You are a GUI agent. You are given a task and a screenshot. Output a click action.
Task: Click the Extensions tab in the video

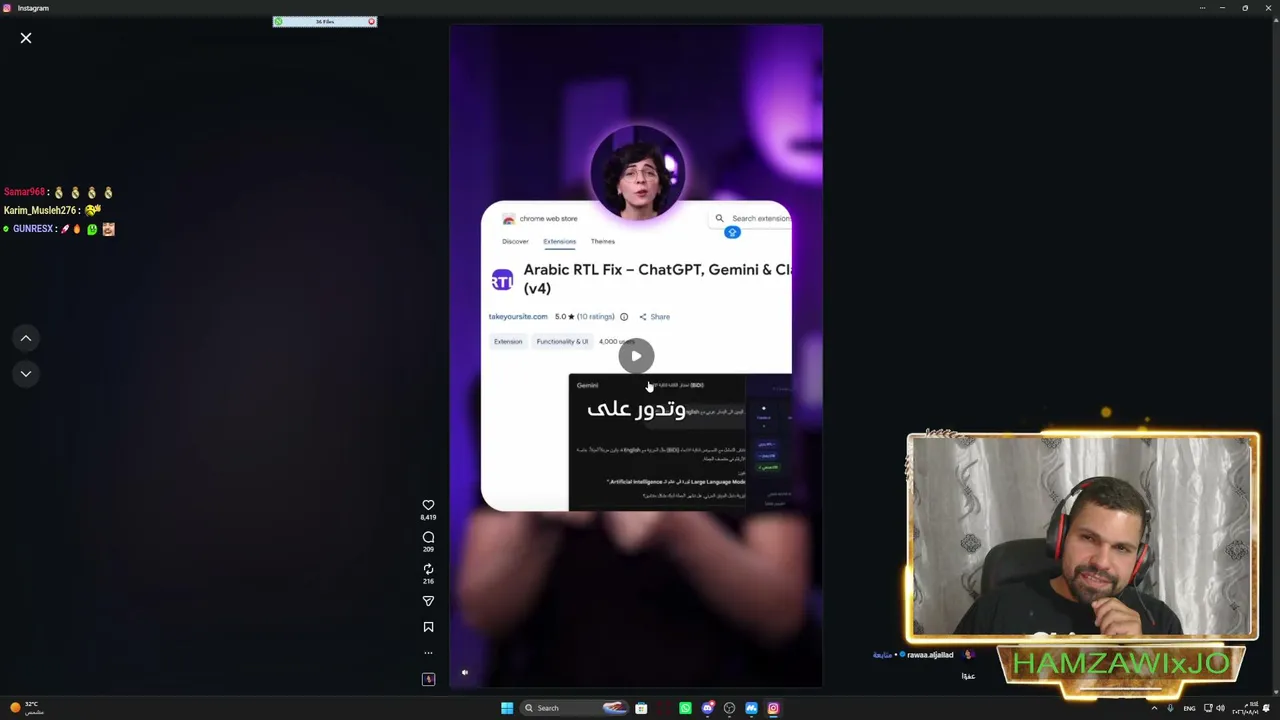tap(559, 241)
